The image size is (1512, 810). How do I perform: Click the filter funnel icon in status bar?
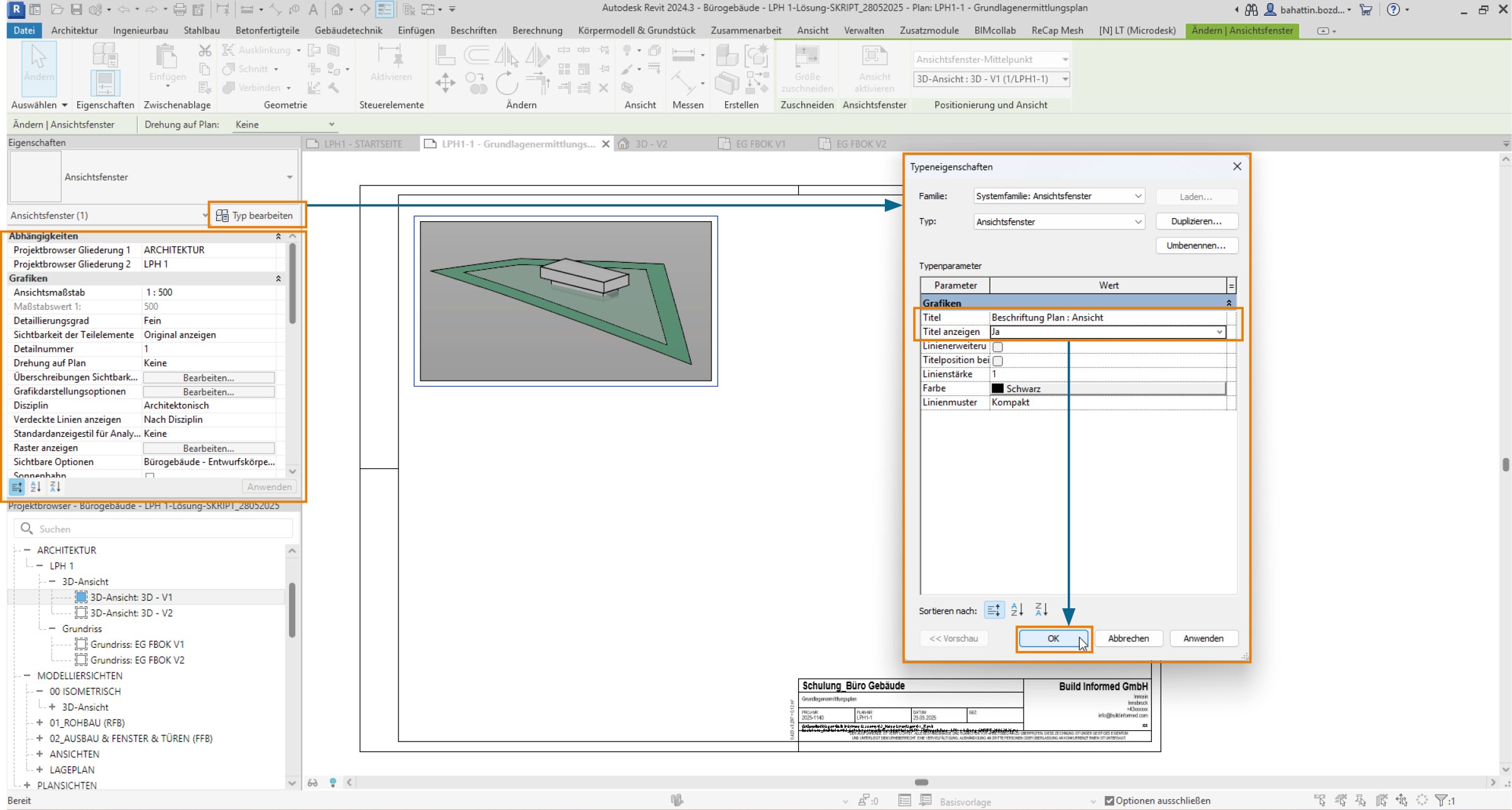tap(1440, 801)
